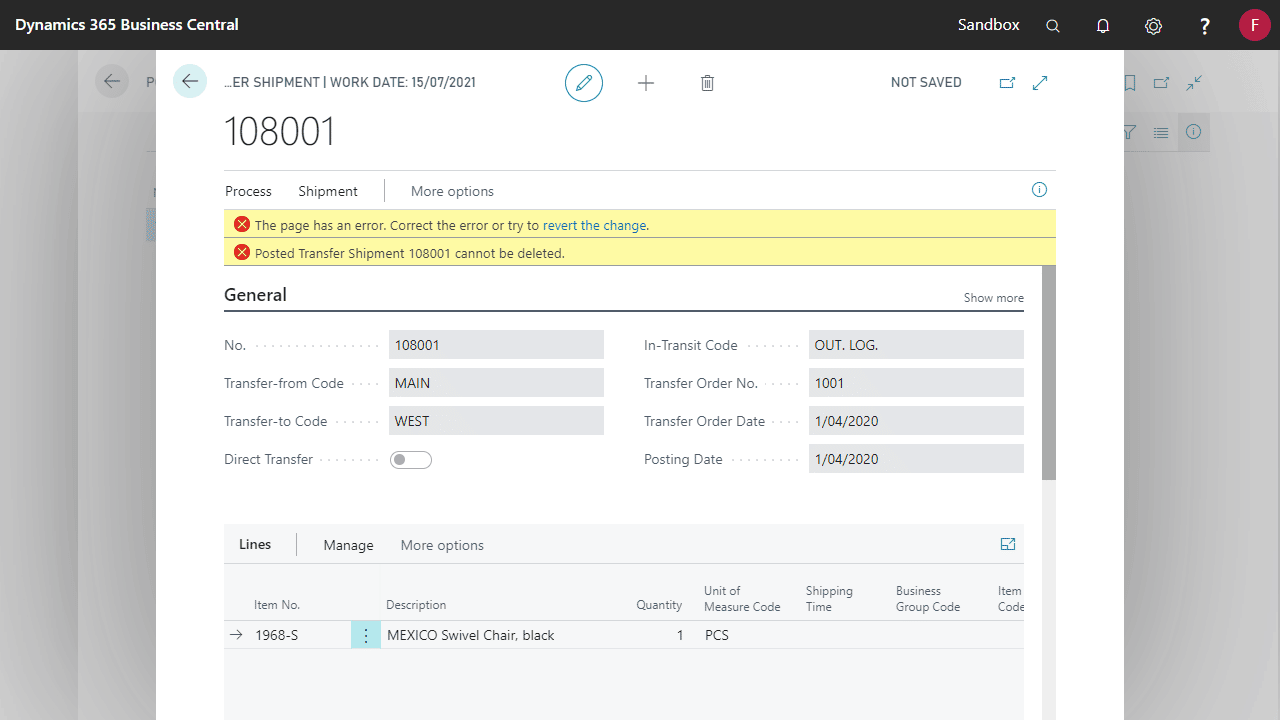Open the Manage menu in Lines
1280x720 pixels.
click(348, 545)
